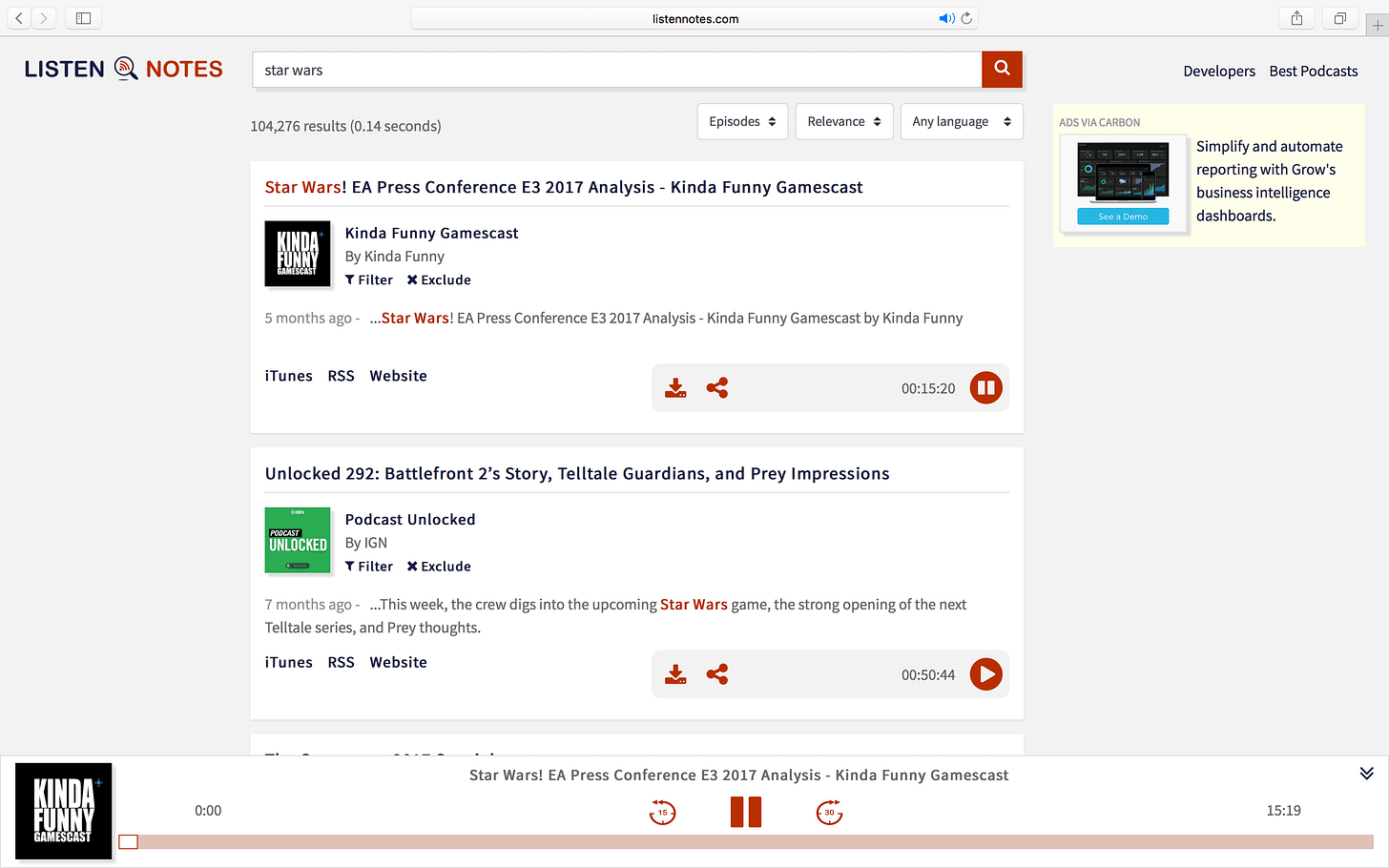Open the Relevance sort dropdown

point(844,121)
